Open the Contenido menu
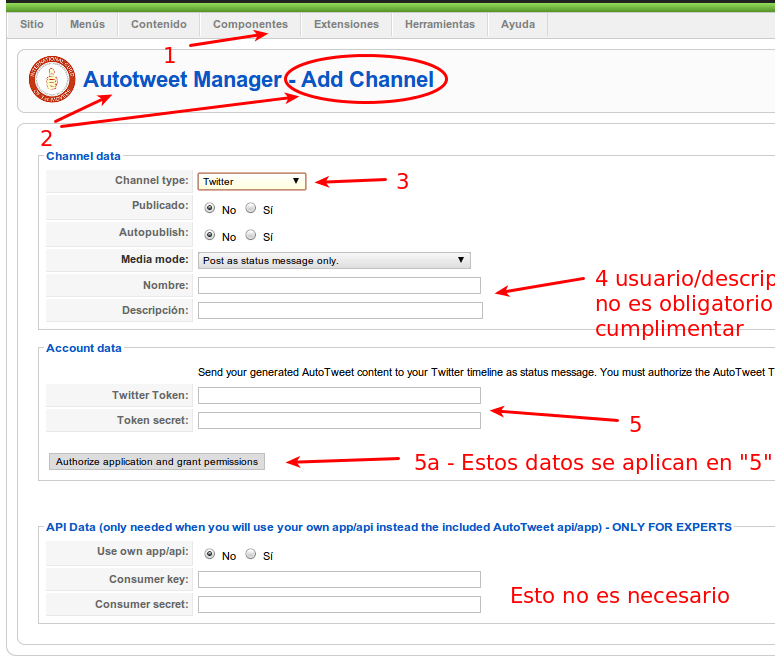 point(159,24)
